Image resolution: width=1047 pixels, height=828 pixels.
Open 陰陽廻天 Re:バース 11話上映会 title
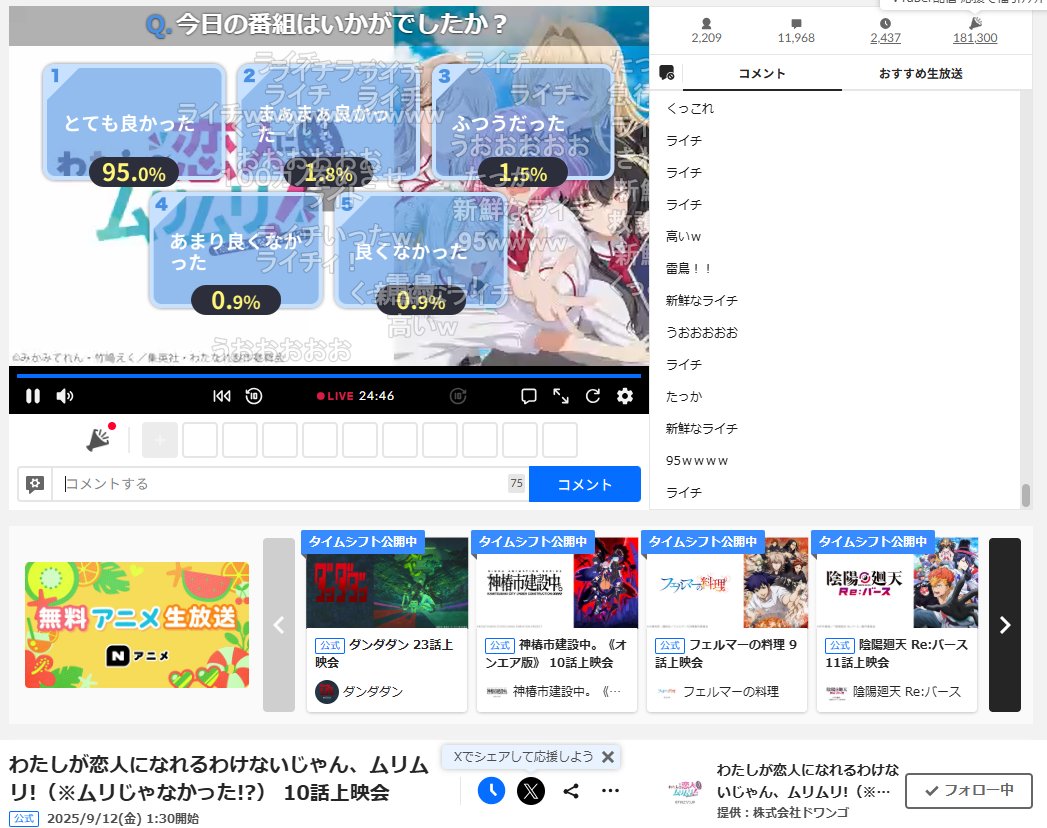(897, 653)
